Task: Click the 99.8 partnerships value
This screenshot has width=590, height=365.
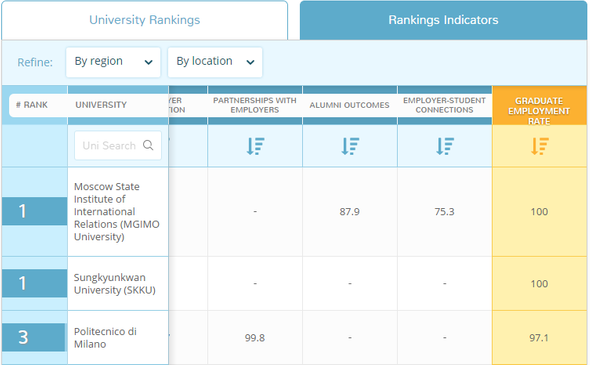Action: pyautogui.click(x=255, y=338)
